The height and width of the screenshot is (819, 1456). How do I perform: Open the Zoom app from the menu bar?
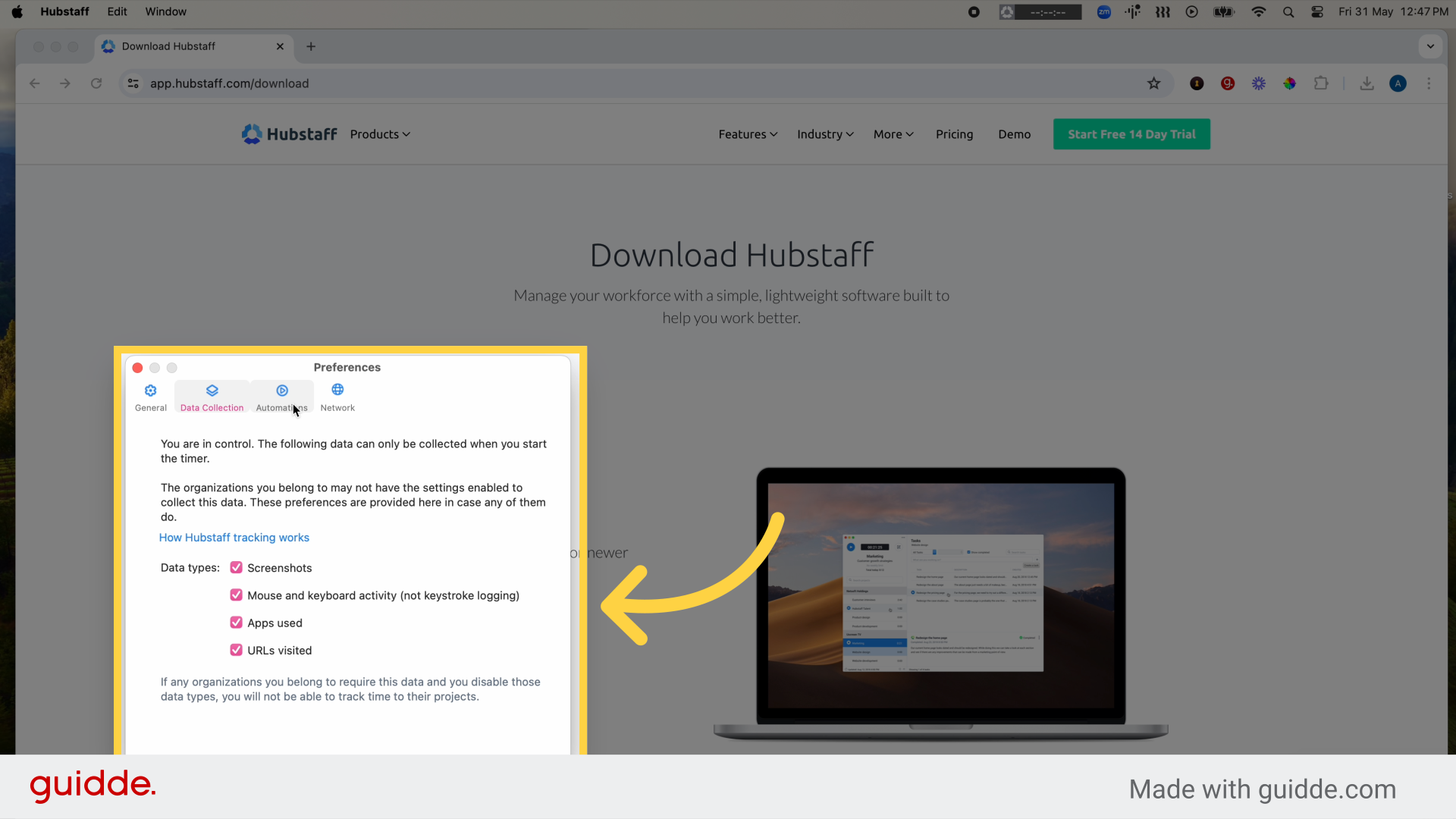coord(1103,11)
